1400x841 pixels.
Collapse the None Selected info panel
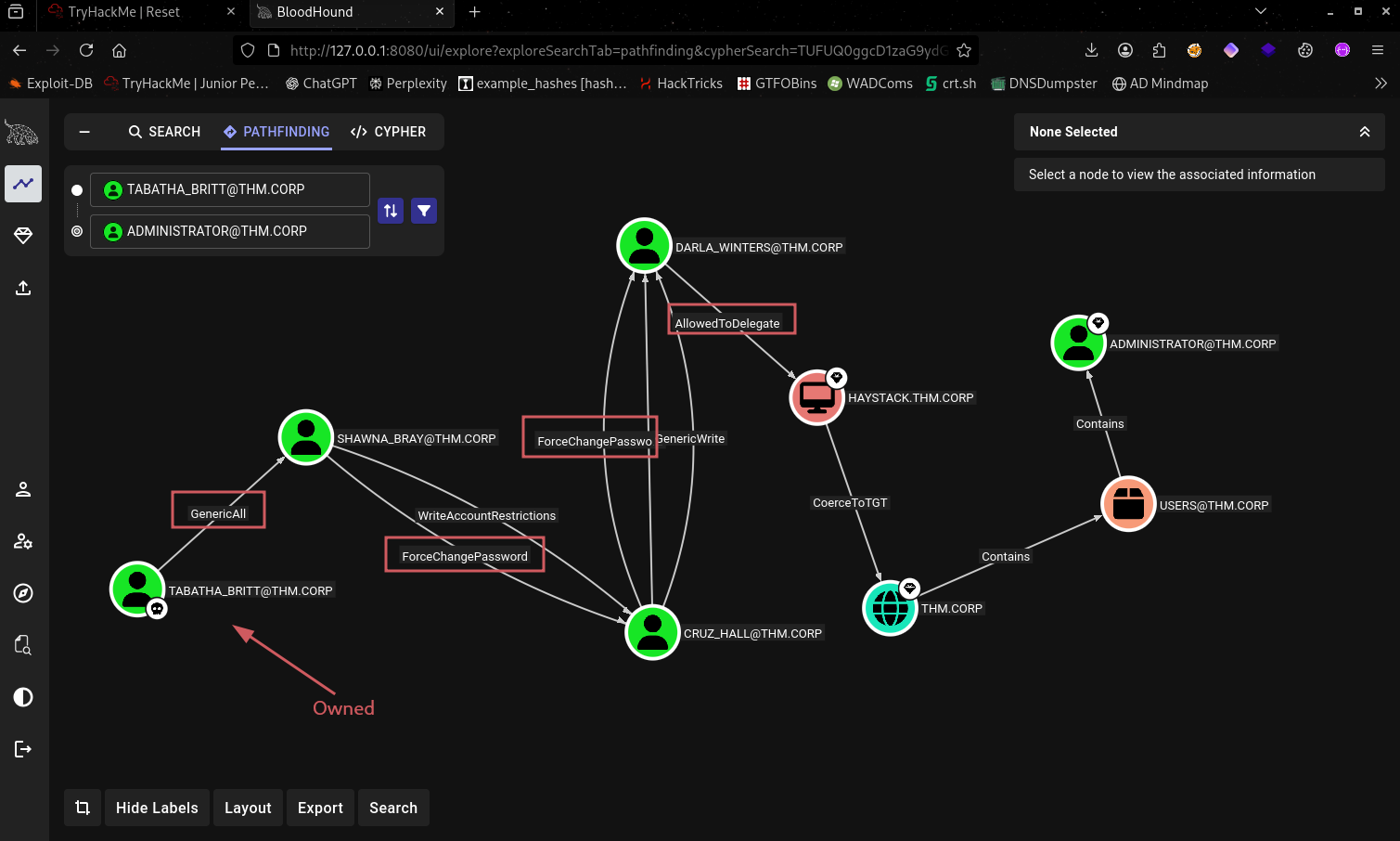(1364, 132)
